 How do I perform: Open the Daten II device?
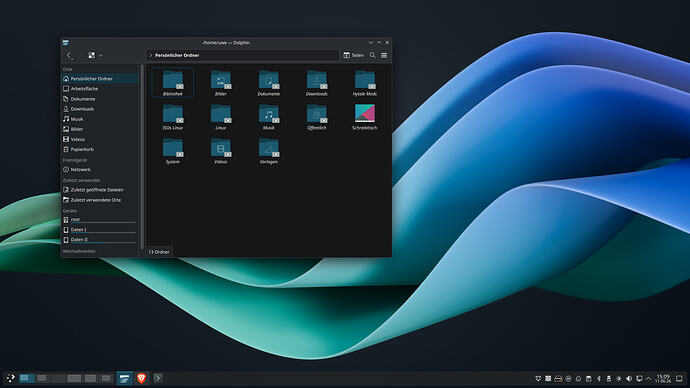(100, 240)
